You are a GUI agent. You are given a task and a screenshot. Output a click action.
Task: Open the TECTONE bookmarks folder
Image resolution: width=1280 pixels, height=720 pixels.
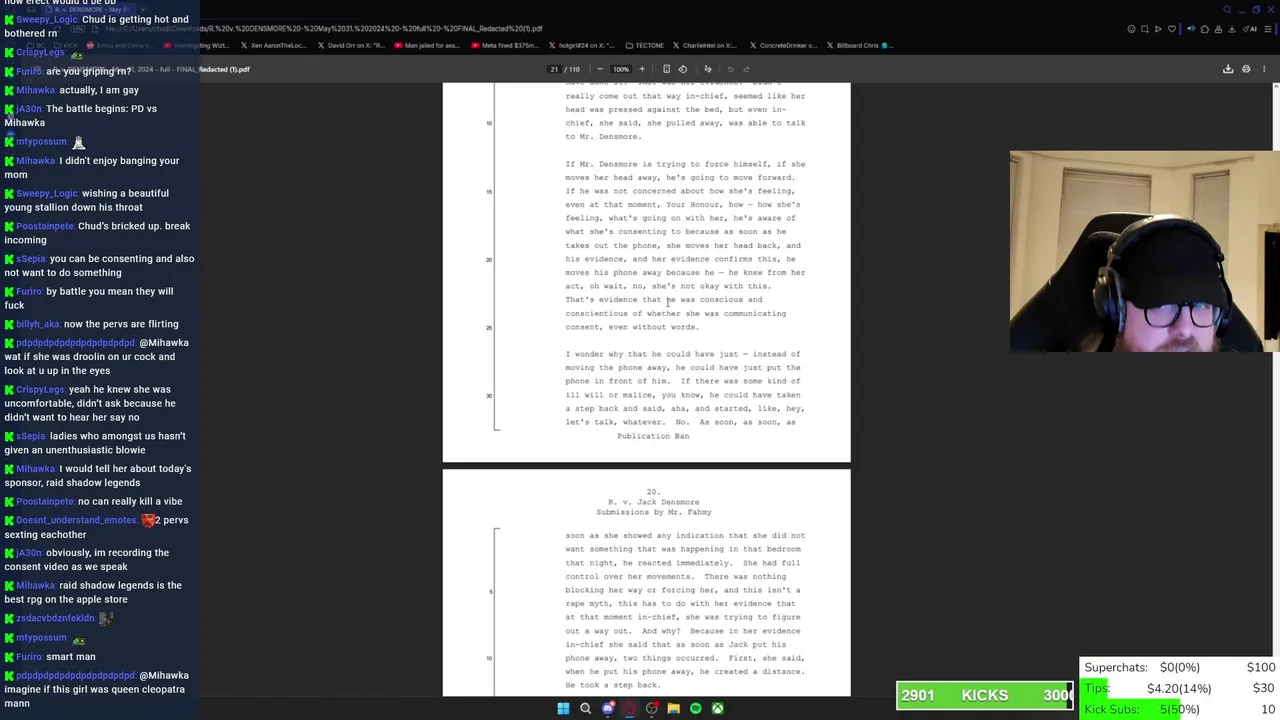[644, 45]
